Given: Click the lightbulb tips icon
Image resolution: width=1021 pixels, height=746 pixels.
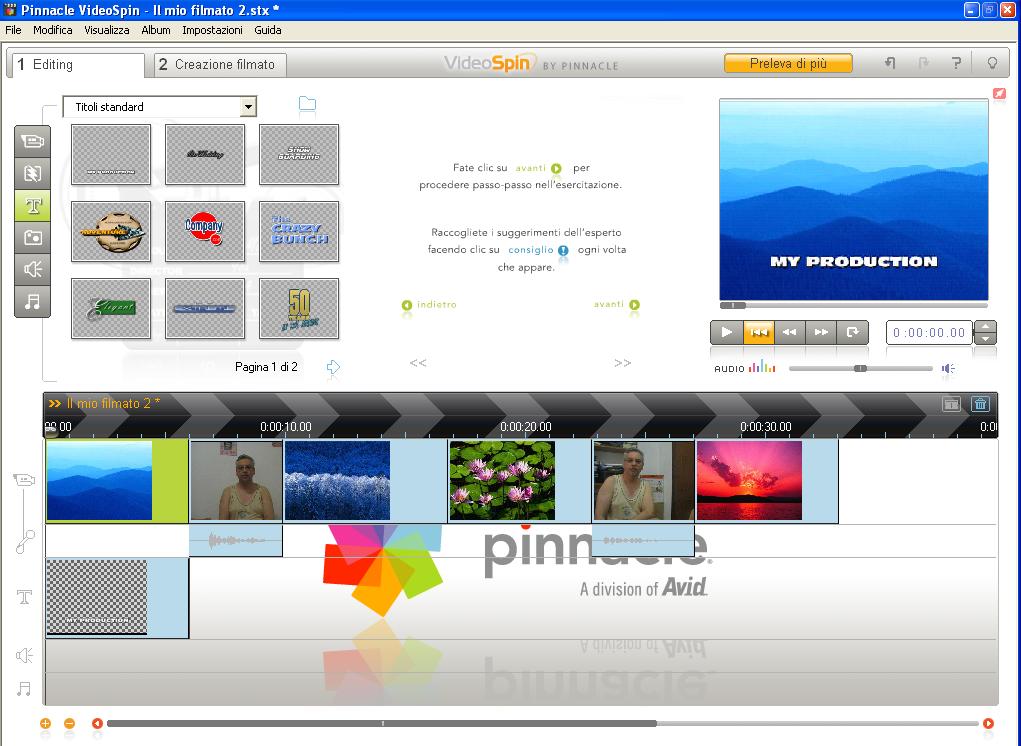Looking at the screenshot, I should point(992,62).
